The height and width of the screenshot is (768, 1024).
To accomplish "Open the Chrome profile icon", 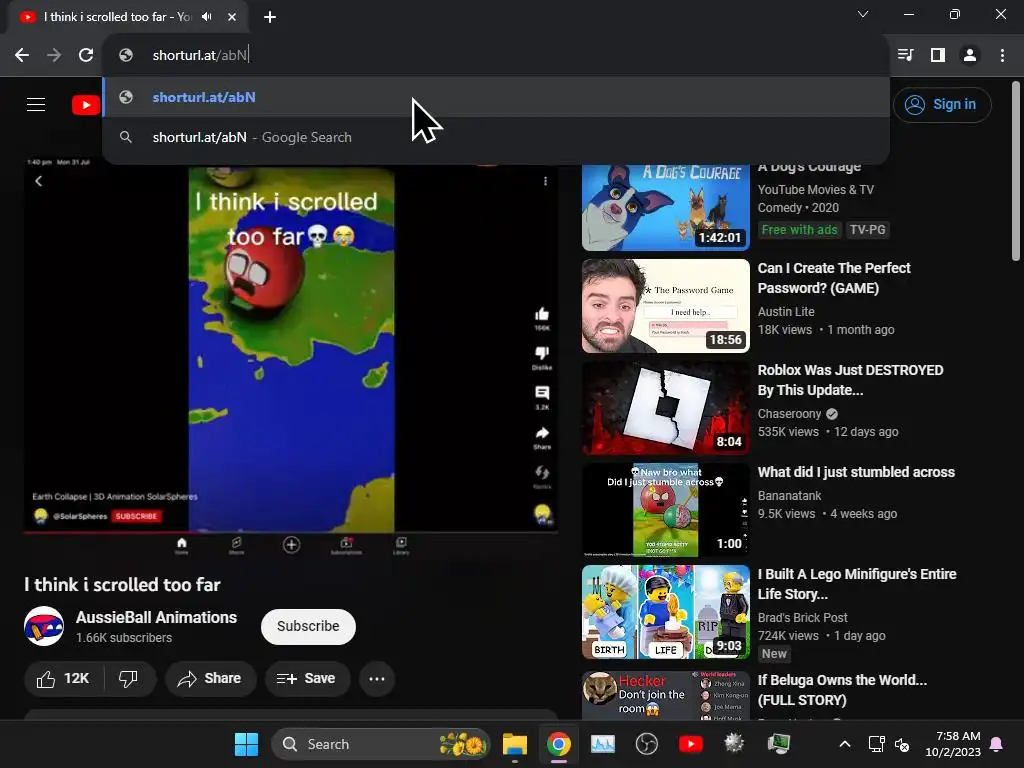I will [970, 56].
